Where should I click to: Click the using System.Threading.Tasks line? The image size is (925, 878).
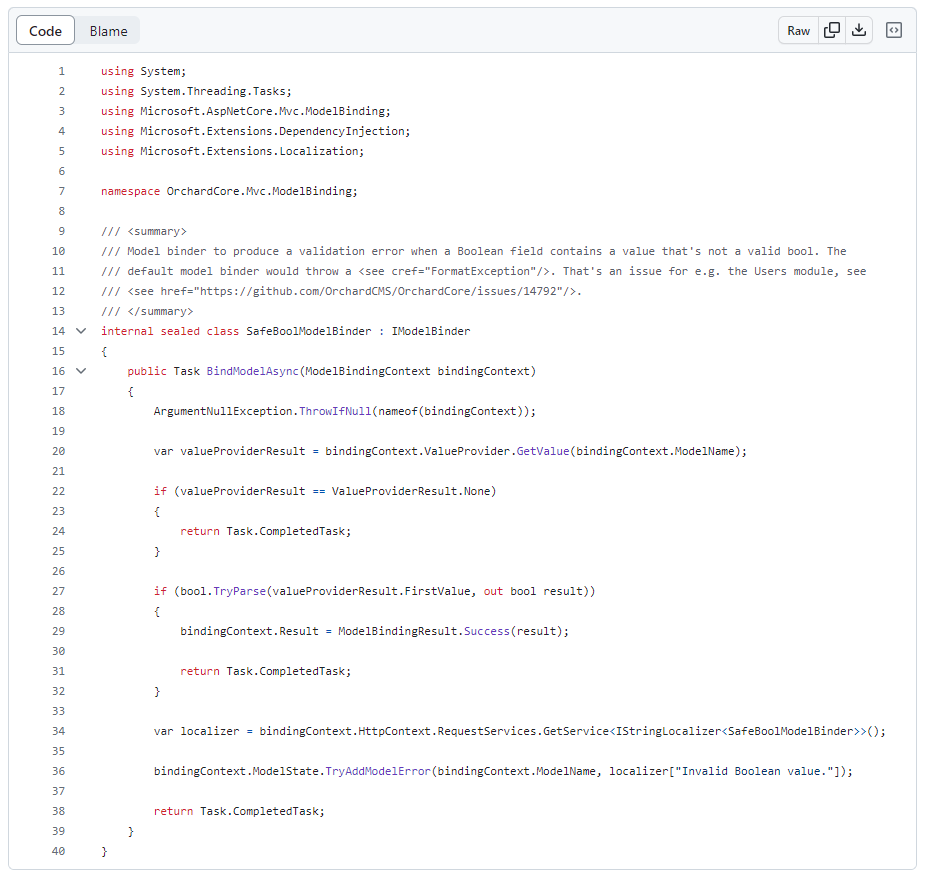pyautogui.click(x=196, y=91)
